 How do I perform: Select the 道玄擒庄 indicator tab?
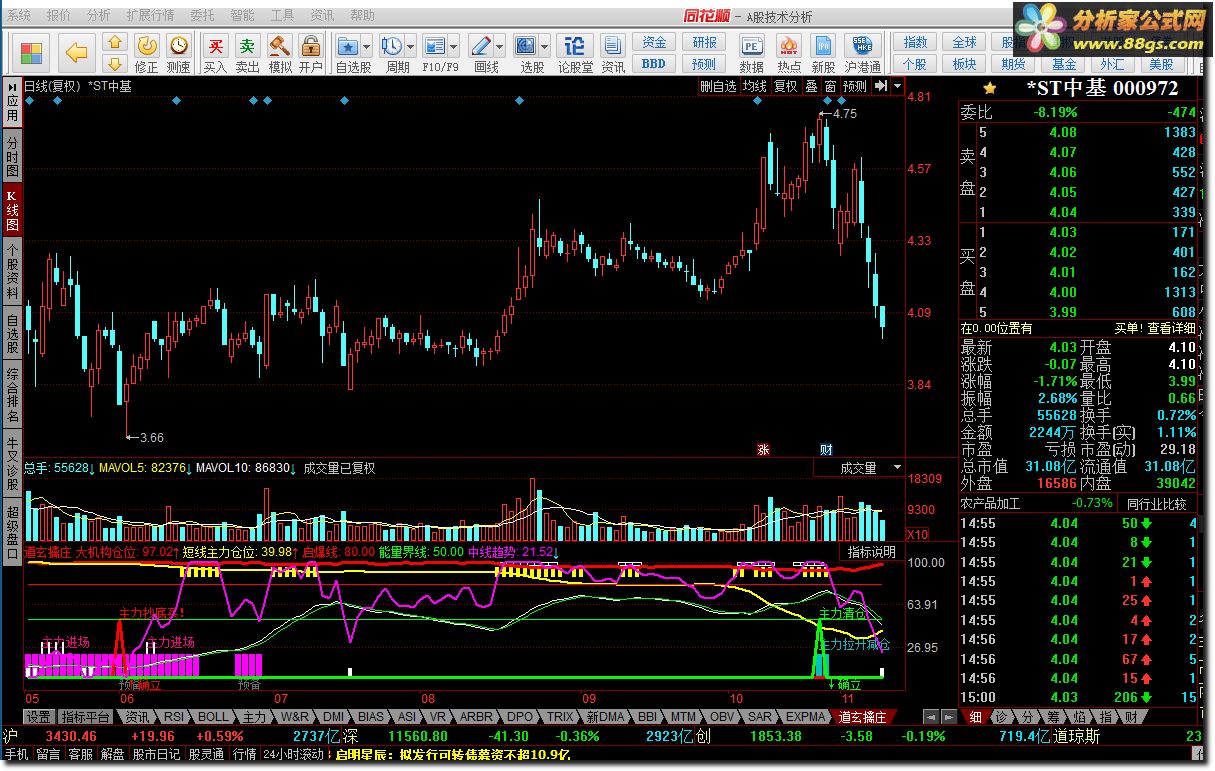pos(863,716)
